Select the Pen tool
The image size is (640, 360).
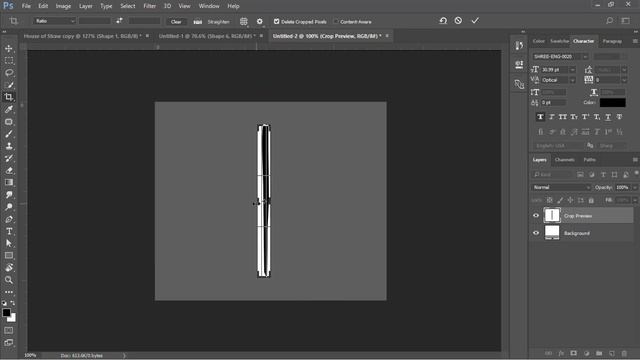[9, 219]
